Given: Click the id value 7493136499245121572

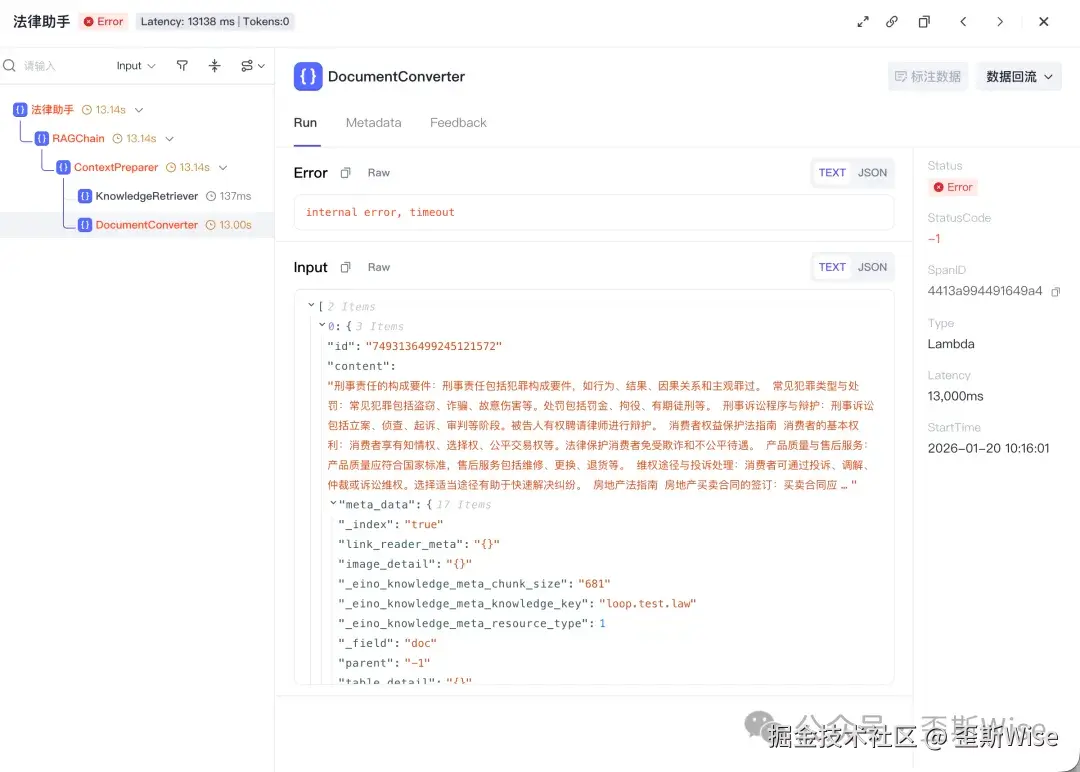Looking at the screenshot, I should click(x=433, y=346).
